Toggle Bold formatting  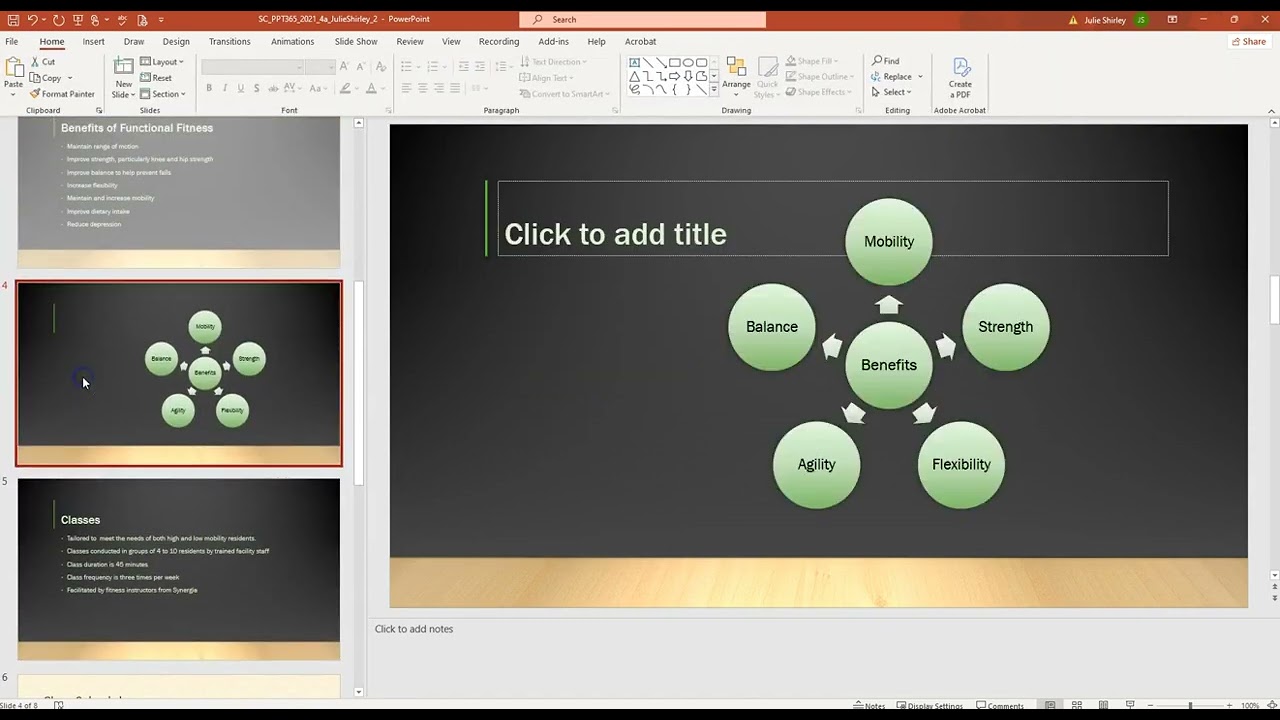pyautogui.click(x=209, y=88)
